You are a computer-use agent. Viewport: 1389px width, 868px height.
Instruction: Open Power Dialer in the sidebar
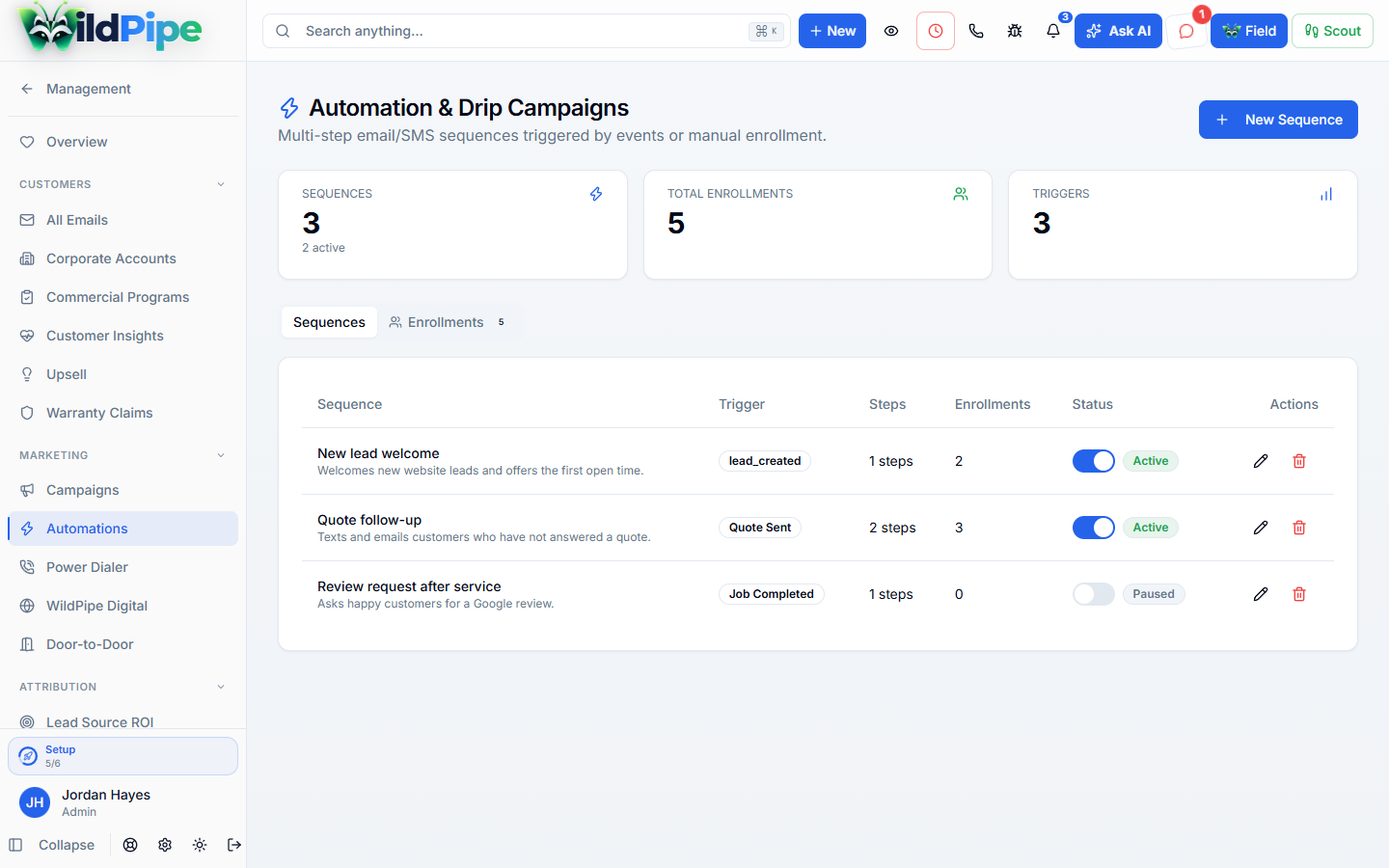coord(123,567)
